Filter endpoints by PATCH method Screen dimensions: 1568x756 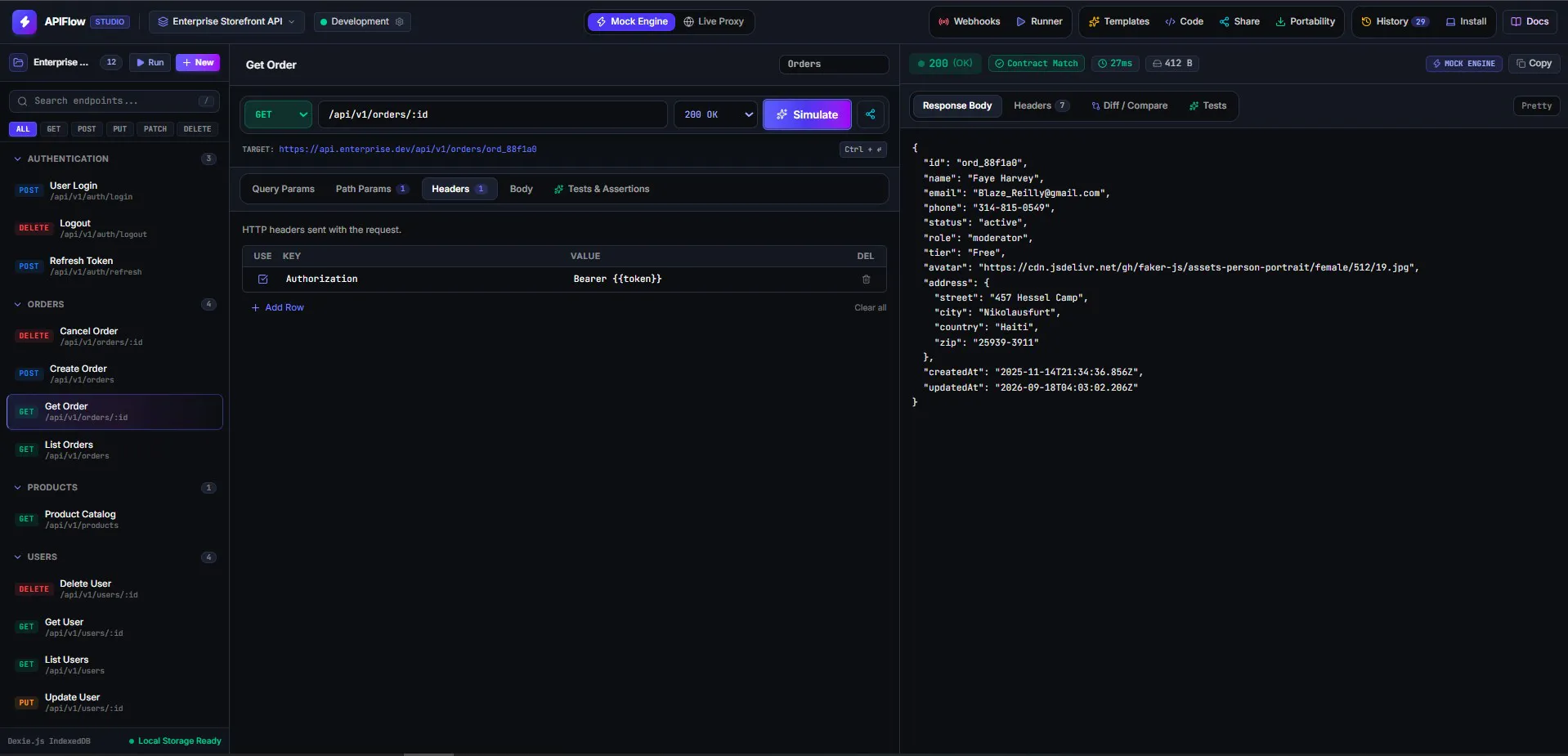(x=155, y=129)
